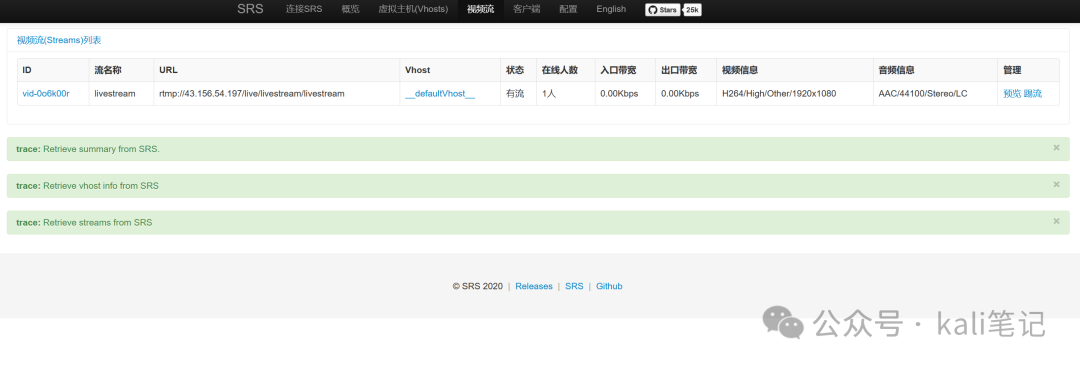The height and width of the screenshot is (367, 1080).
Task: Click the 1人 online count cell
Action: [565, 94]
